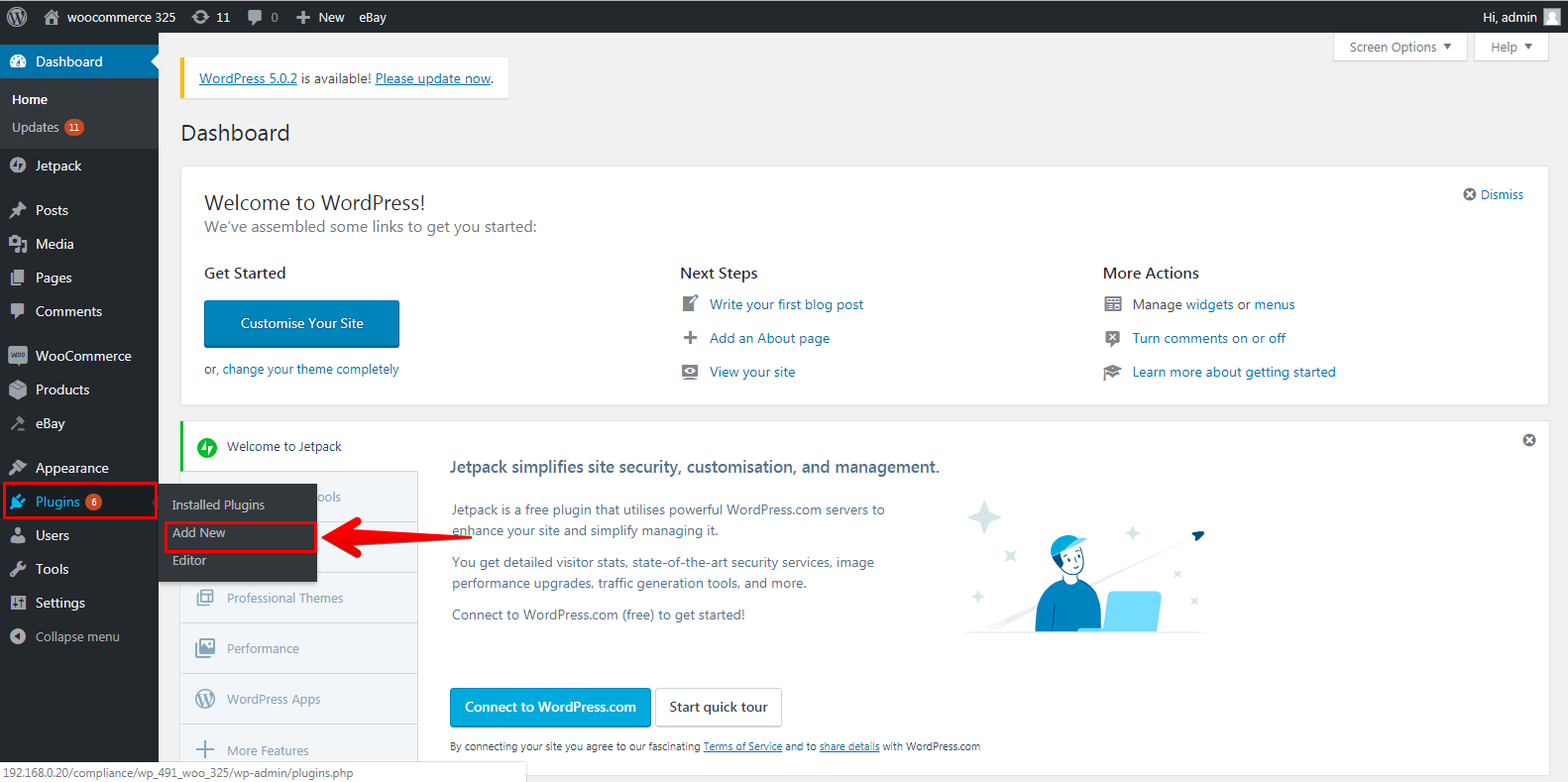Close the Jetpack welcome panel
The height and width of the screenshot is (782, 1568).
coord(1528,440)
